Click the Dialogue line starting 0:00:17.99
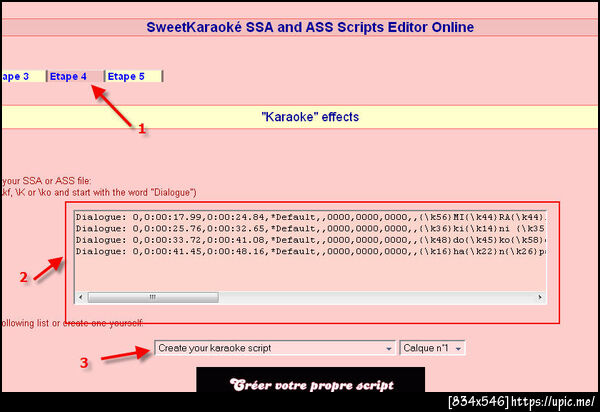Viewport: 600px width, 412px height. tap(310, 217)
